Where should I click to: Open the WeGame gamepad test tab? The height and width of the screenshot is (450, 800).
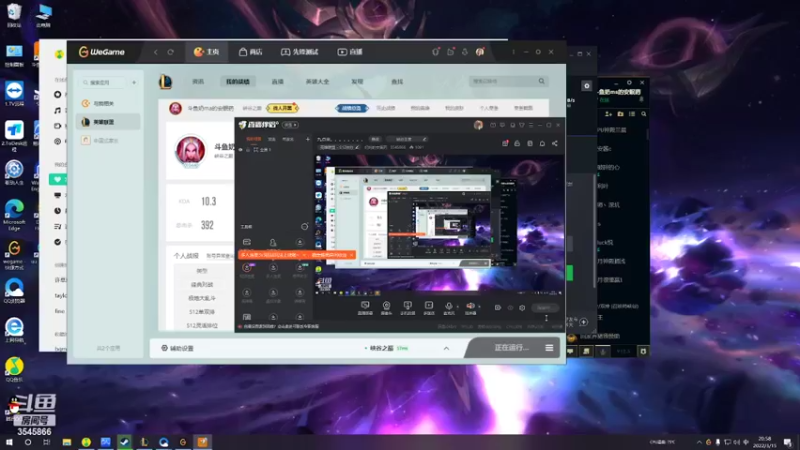tap(299, 52)
